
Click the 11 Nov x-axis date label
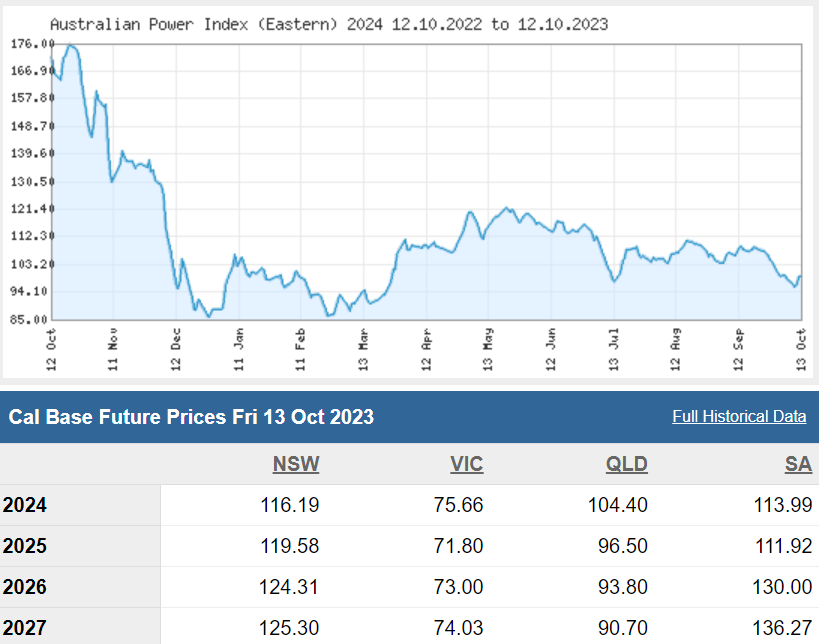coord(113,349)
